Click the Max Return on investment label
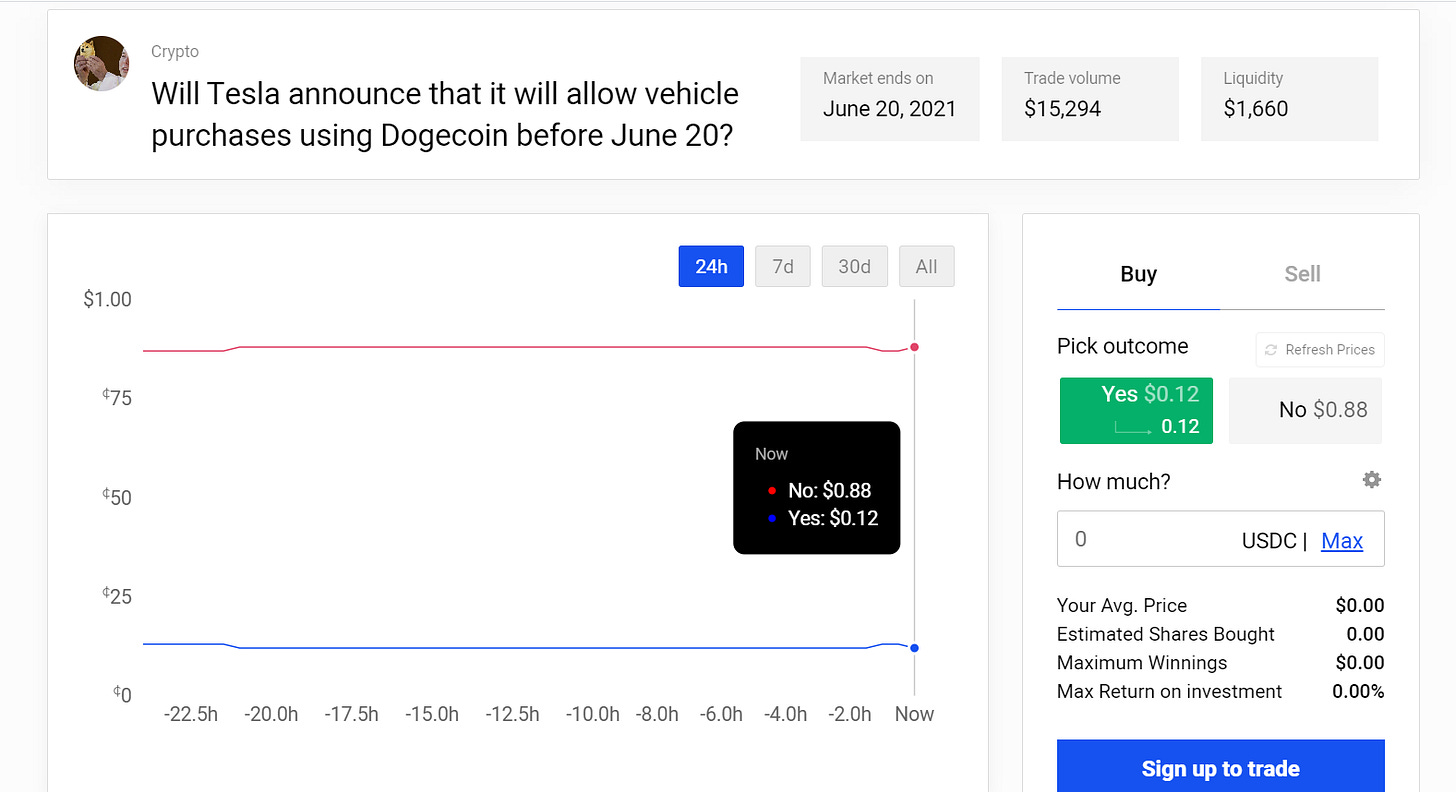This screenshot has height=792, width=1456. (x=1169, y=691)
